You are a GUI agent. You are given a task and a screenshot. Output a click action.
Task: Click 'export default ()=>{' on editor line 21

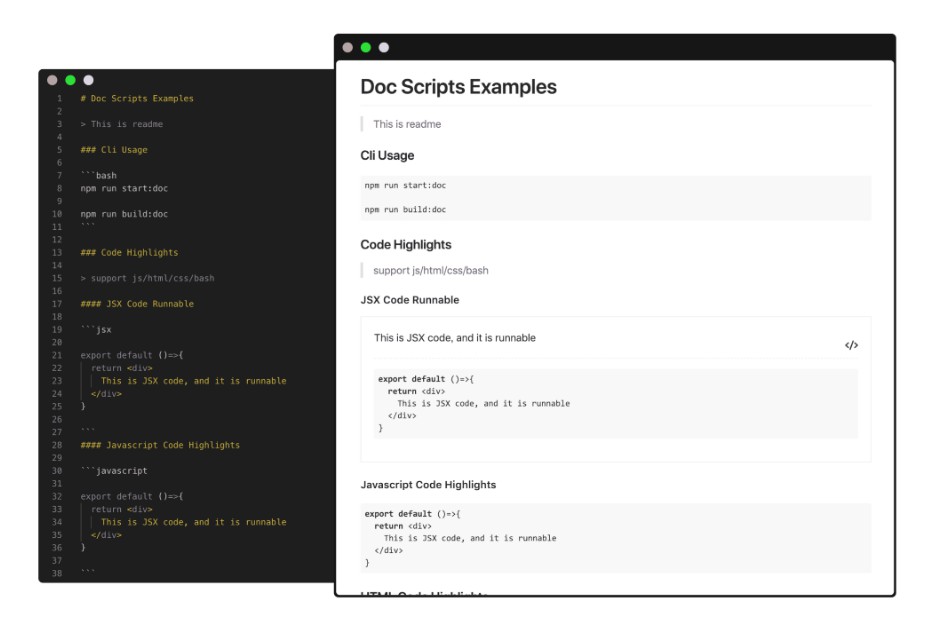tap(131, 355)
